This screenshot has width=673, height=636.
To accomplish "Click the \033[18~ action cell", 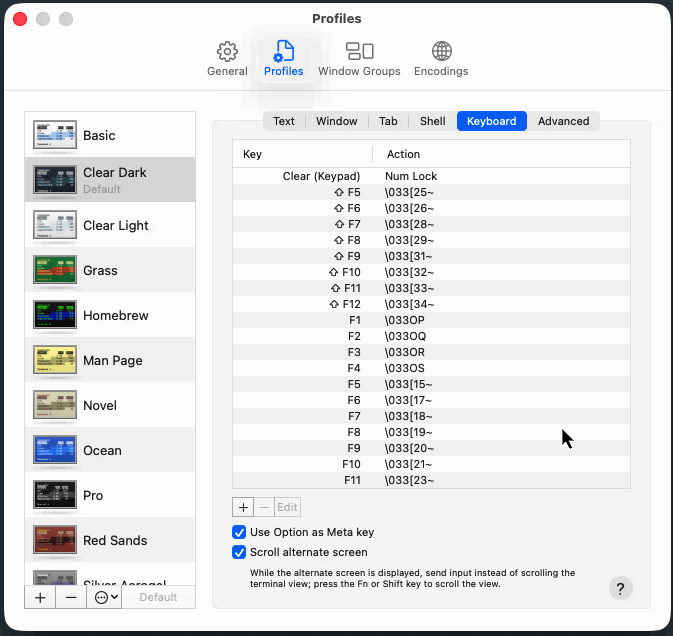I will tap(408, 416).
